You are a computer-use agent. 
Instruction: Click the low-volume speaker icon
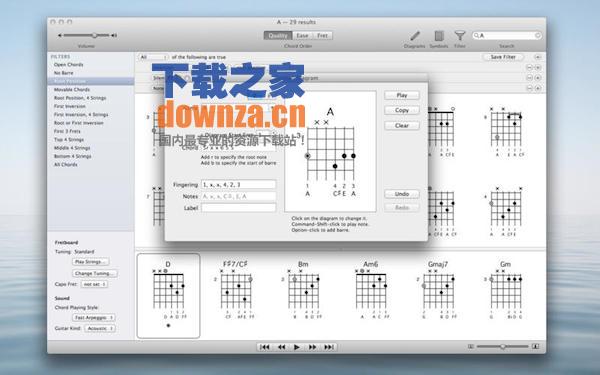[x=60, y=36]
